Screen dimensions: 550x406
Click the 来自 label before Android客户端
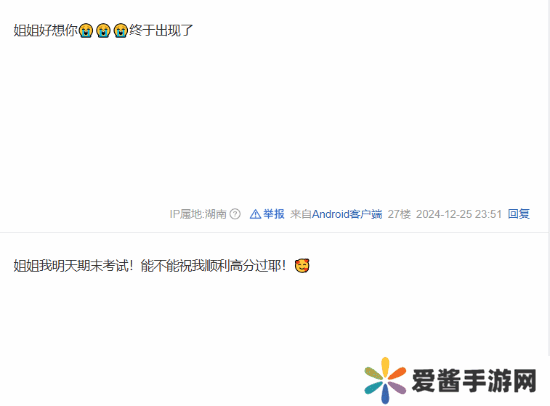tap(301, 214)
